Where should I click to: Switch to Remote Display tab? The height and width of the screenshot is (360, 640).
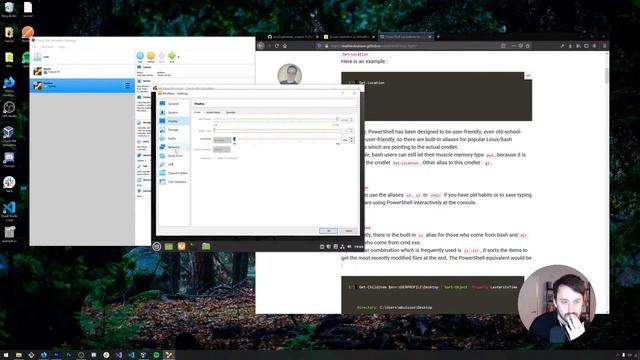pos(213,112)
